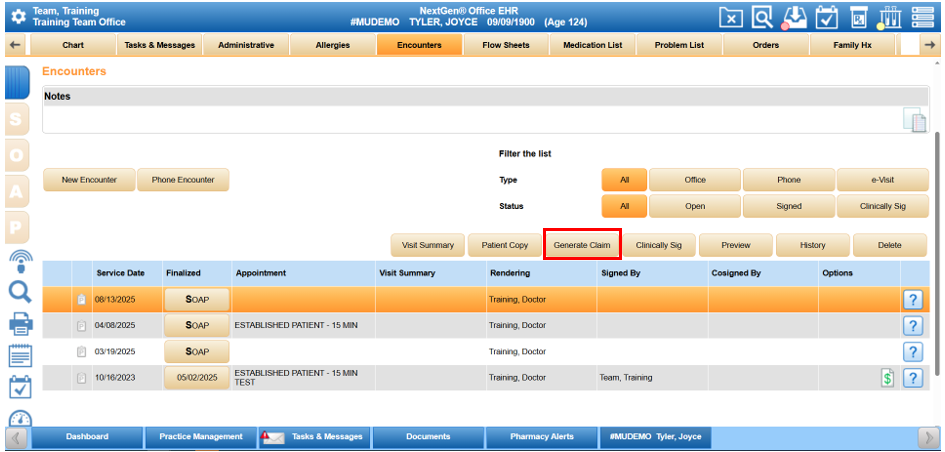Click help icon for 08/13/2025 encounter
Viewport: 945px width, 452px height.
[x=912, y=300]
